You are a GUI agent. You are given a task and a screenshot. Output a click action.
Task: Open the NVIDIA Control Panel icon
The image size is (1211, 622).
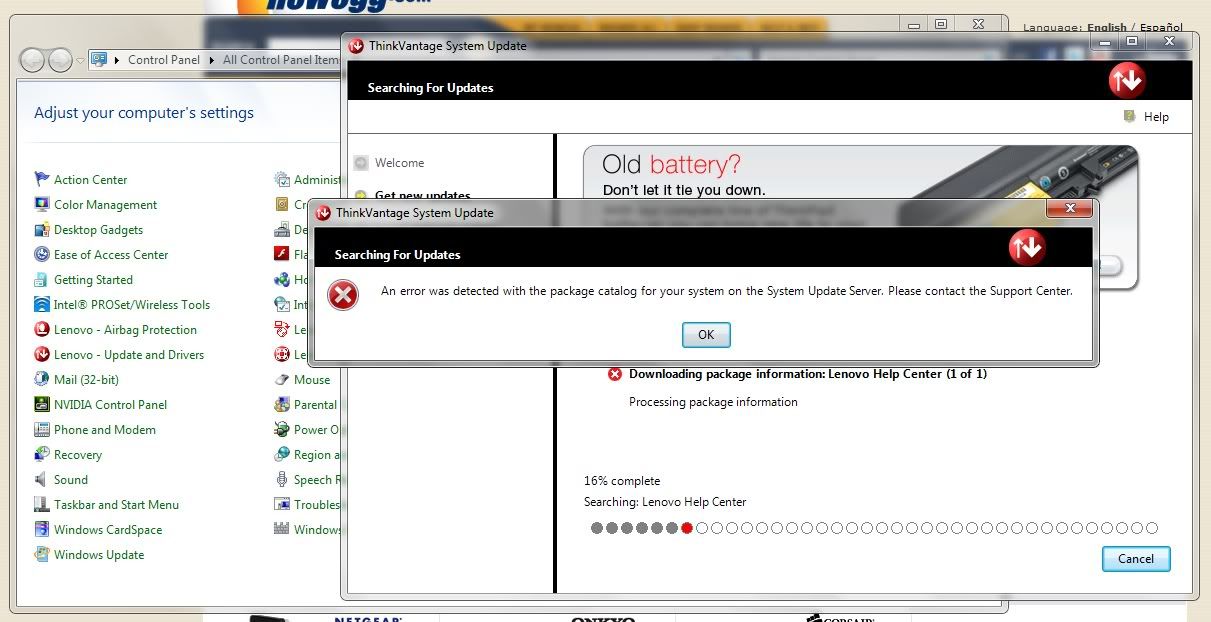41,405
